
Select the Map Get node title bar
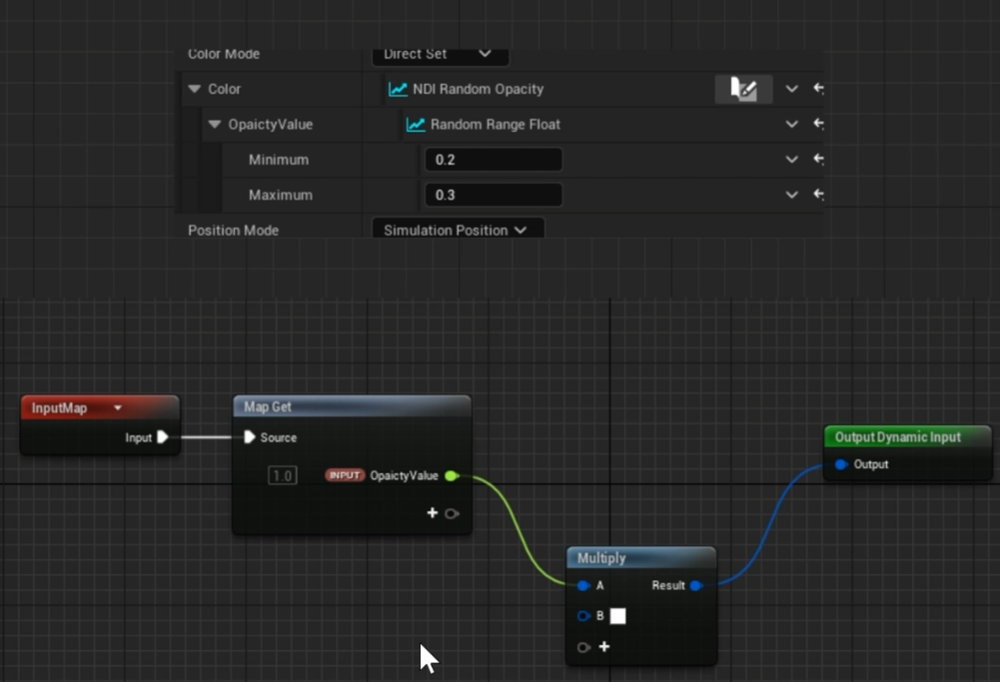tap(352, 406)
